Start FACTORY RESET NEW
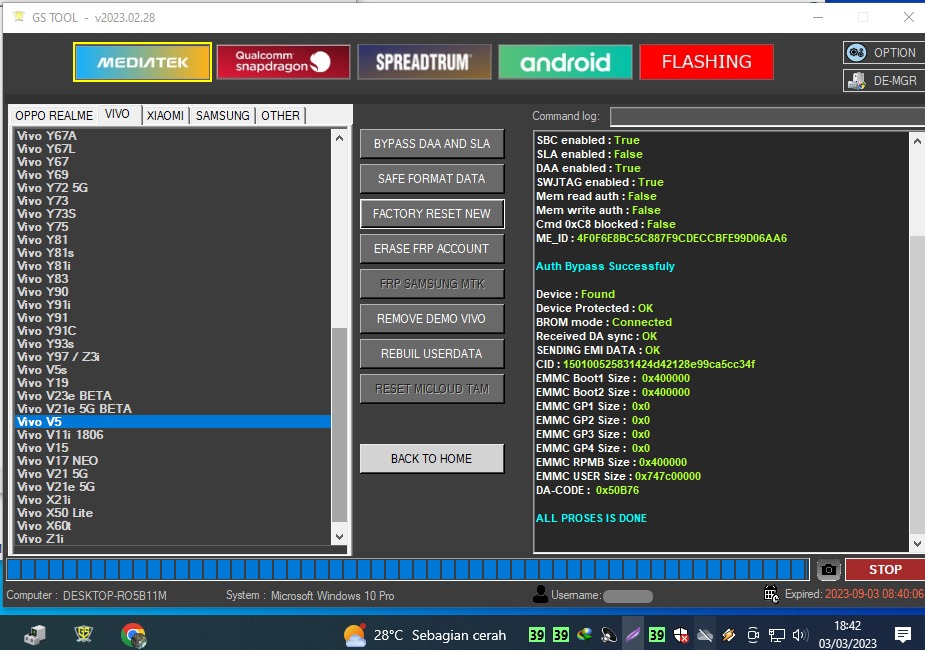 (432, 214)
